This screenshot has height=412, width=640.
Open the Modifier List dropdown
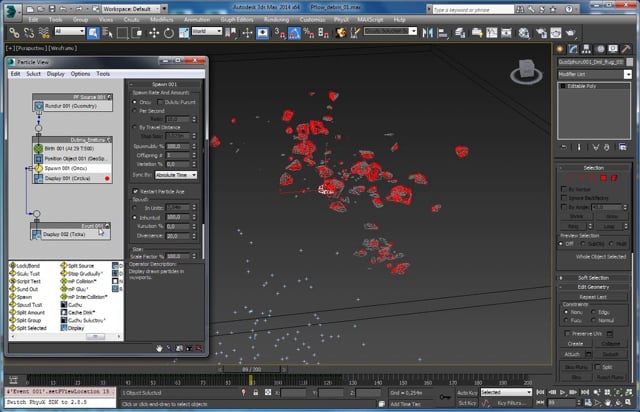tap(595, 74)
